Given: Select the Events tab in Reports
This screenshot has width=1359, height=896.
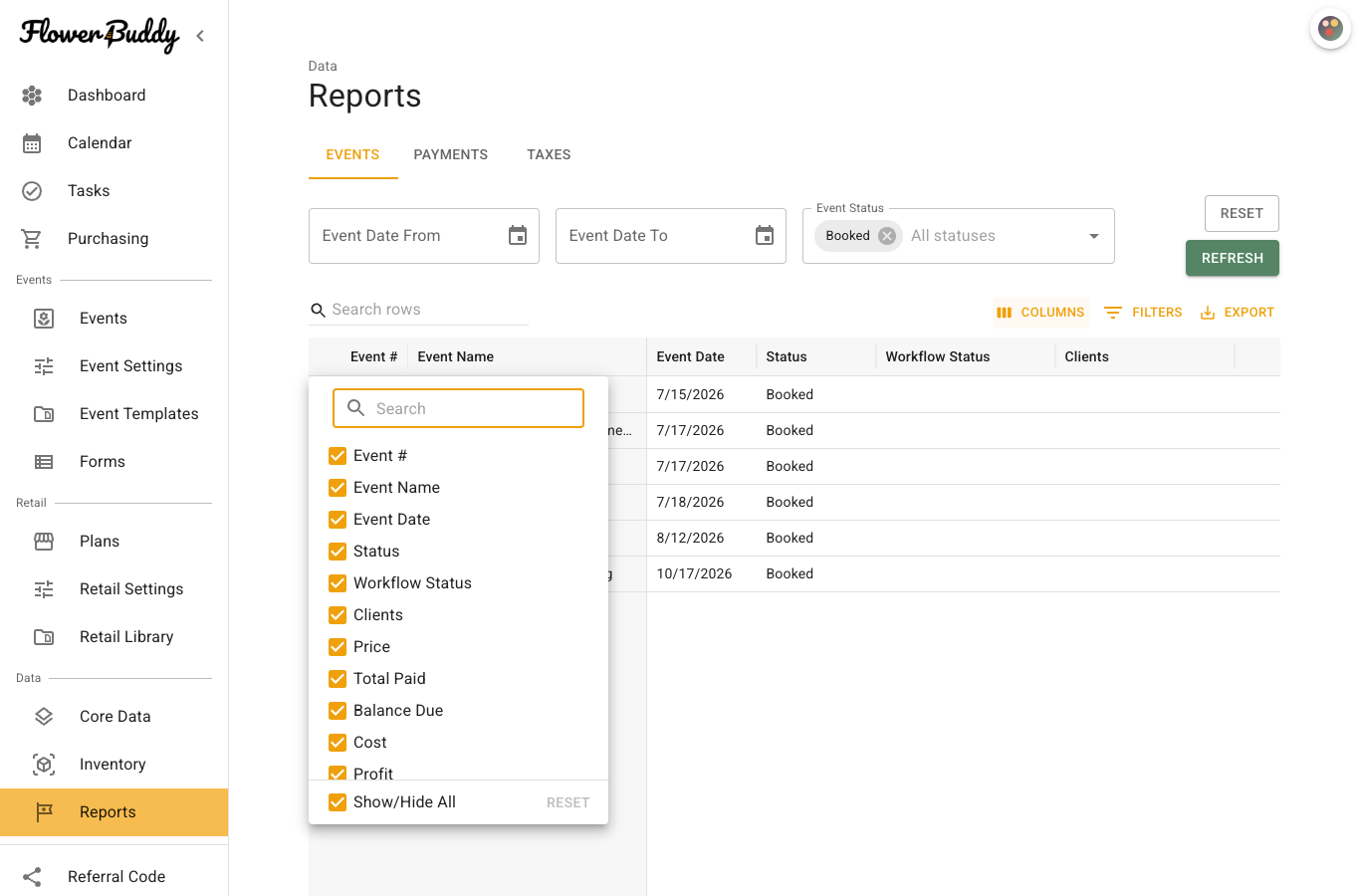Looking at the screenshot, I should [352, 155].
